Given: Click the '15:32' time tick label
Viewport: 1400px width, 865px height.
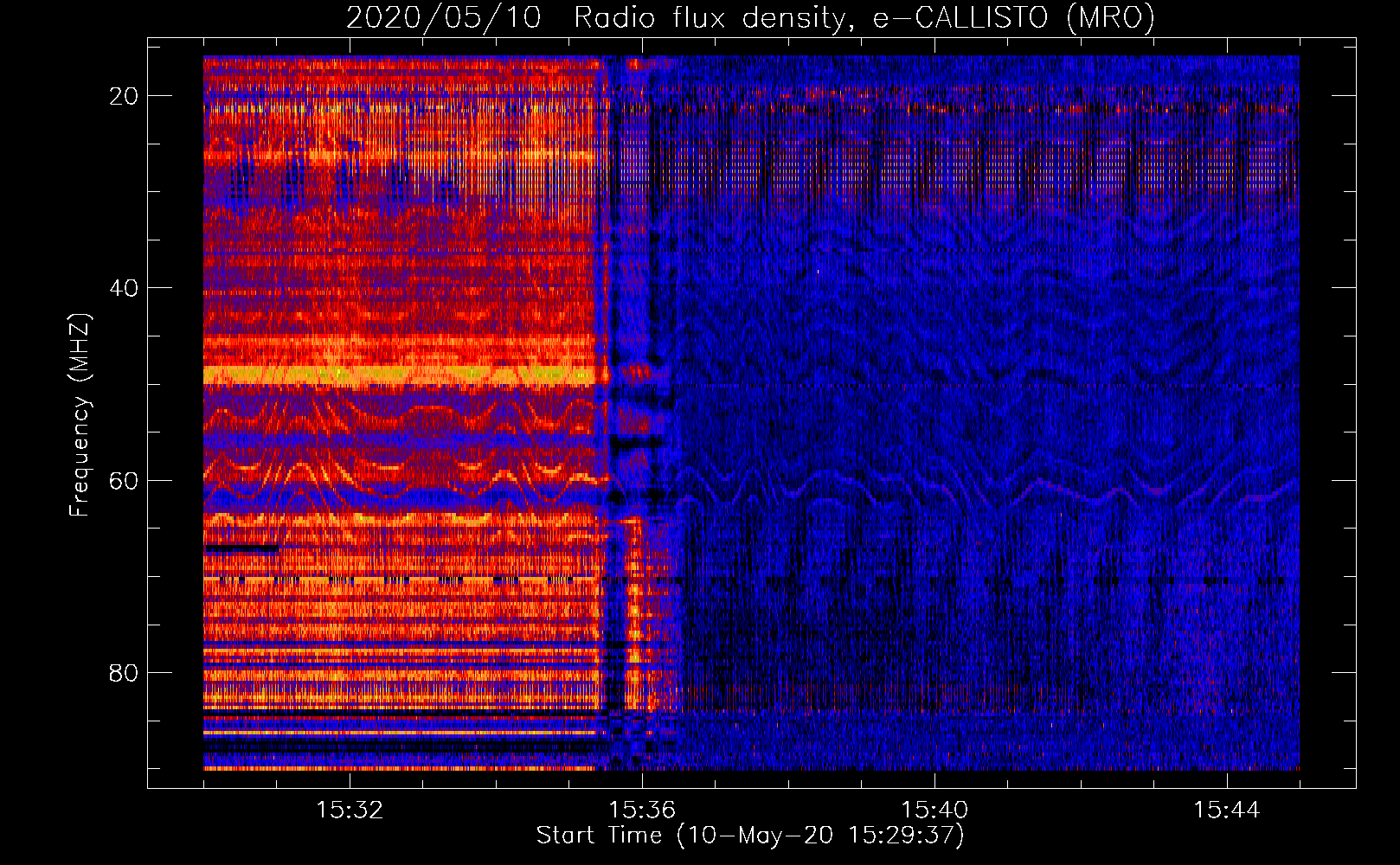Looking at the screenshot, I should tap(350, 811).
